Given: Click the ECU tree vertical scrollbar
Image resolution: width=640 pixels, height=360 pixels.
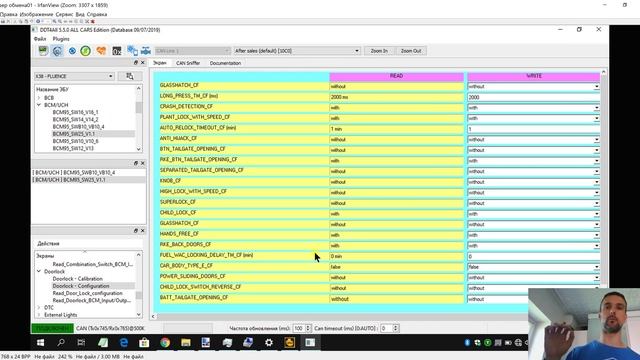Looking at the screenshot, I should (x=139, y=118).
